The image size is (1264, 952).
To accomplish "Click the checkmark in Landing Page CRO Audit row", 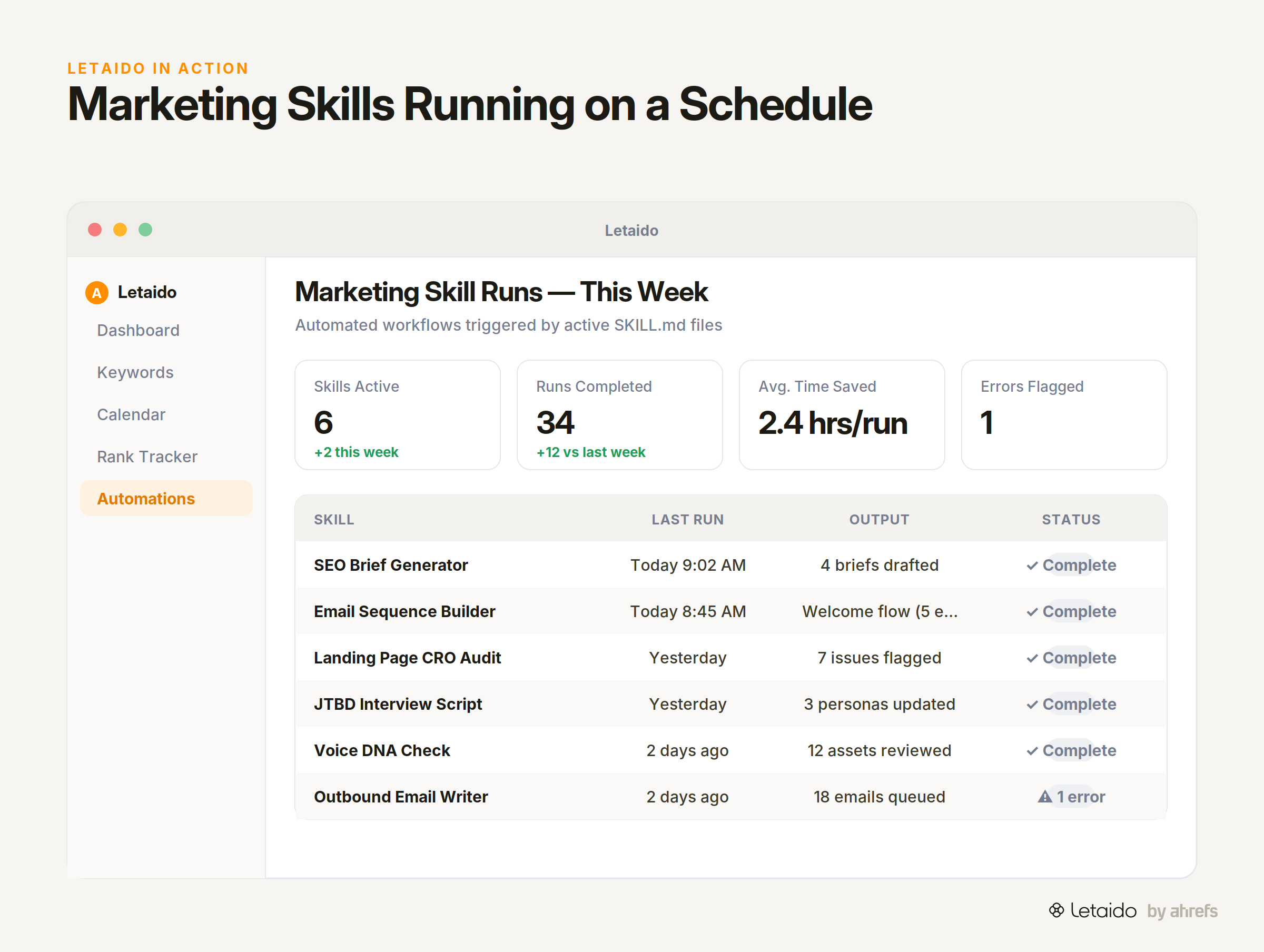I will coord(1032,658).
